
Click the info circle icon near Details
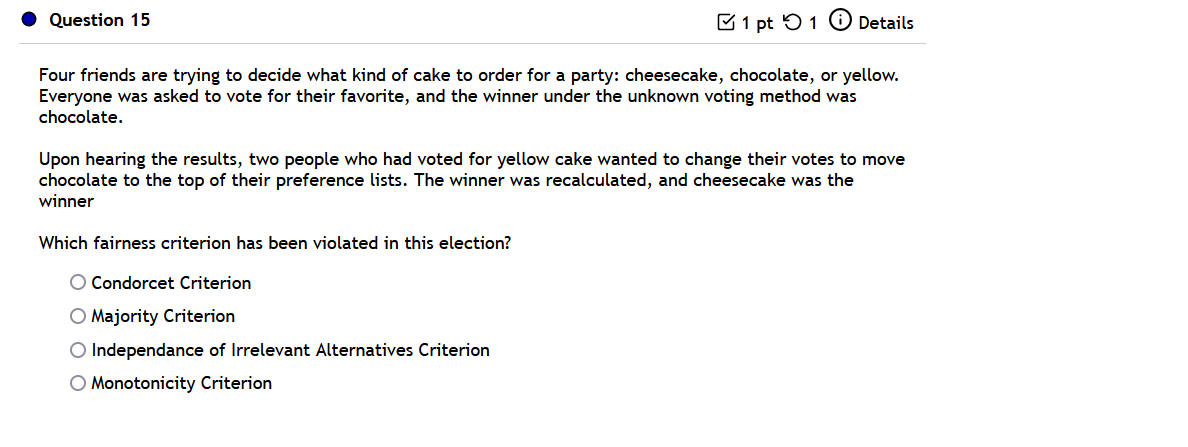tap(840, 21)
